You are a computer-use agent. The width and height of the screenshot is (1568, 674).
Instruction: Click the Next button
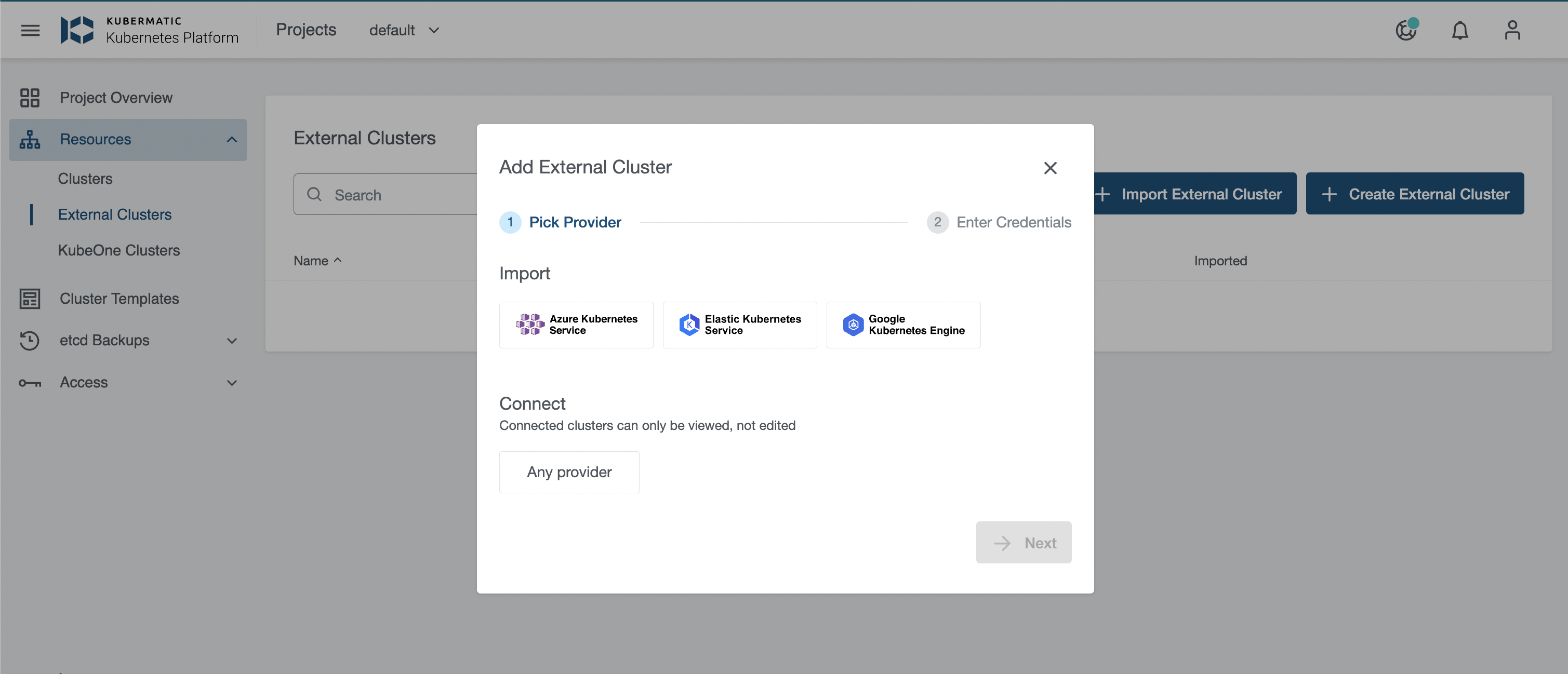[1024, 541]
